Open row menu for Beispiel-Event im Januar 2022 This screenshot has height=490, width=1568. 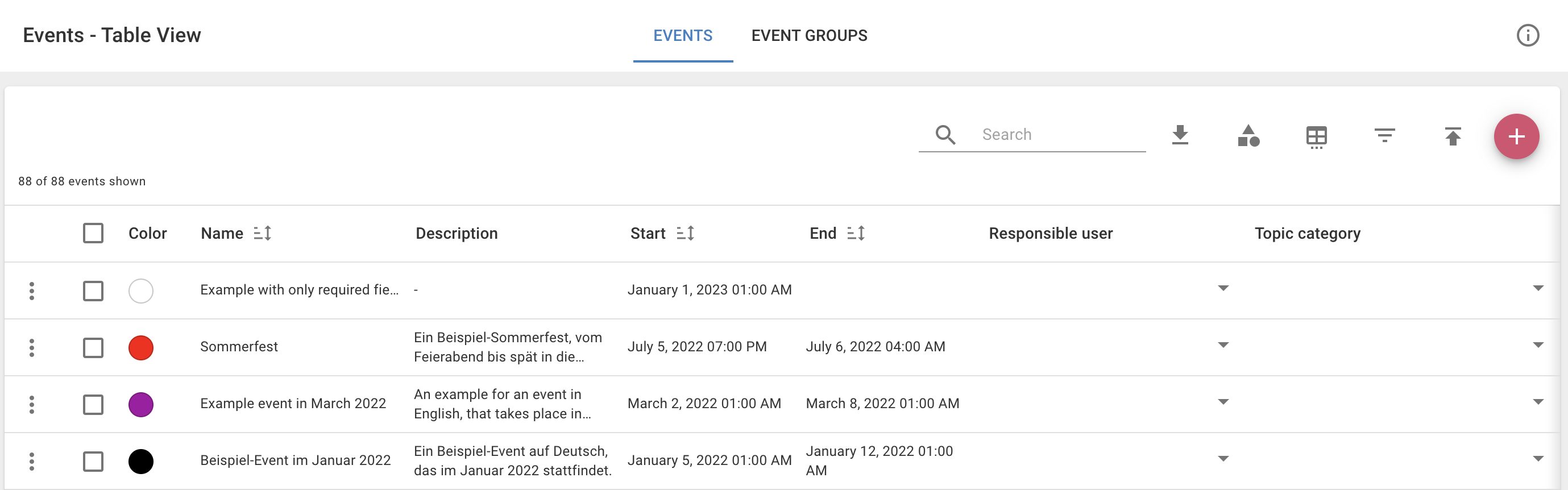coord(32,461)
